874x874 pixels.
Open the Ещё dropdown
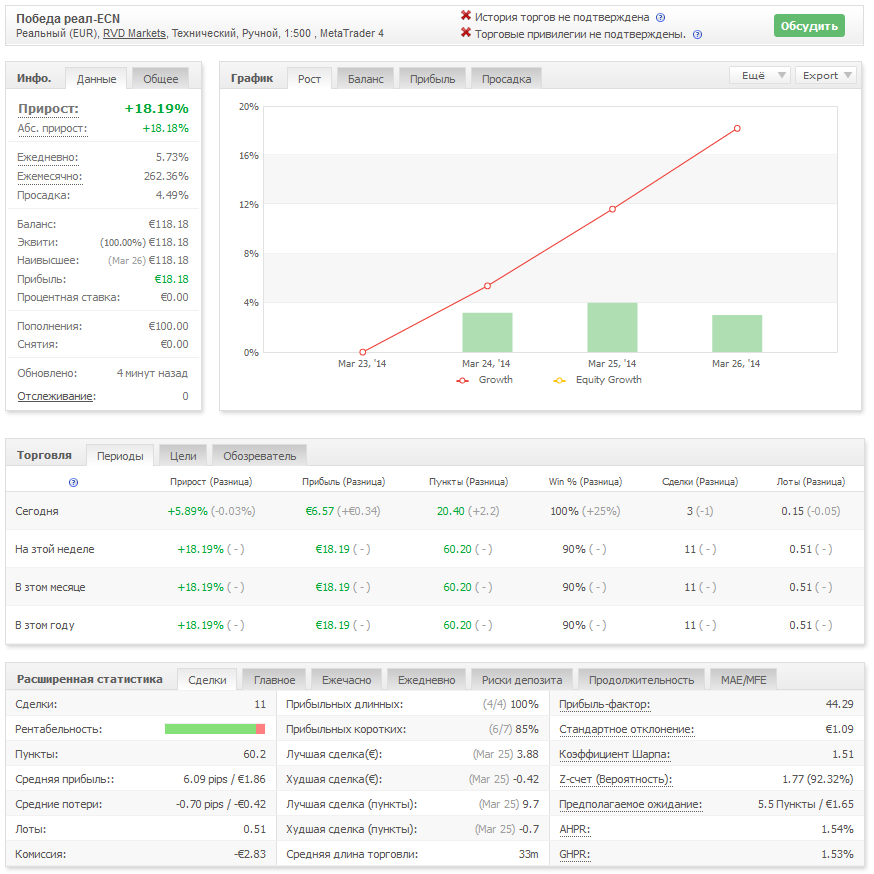click(x=760, y=75)
